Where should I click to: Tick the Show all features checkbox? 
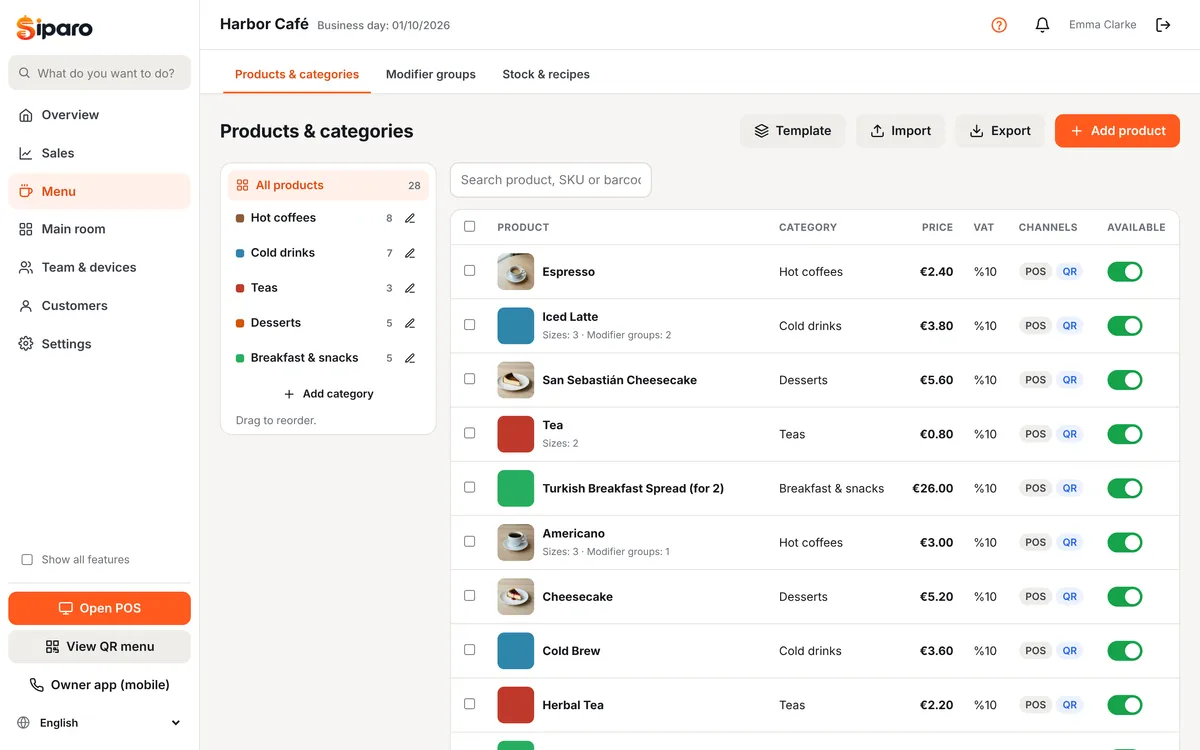click(27, 560)
